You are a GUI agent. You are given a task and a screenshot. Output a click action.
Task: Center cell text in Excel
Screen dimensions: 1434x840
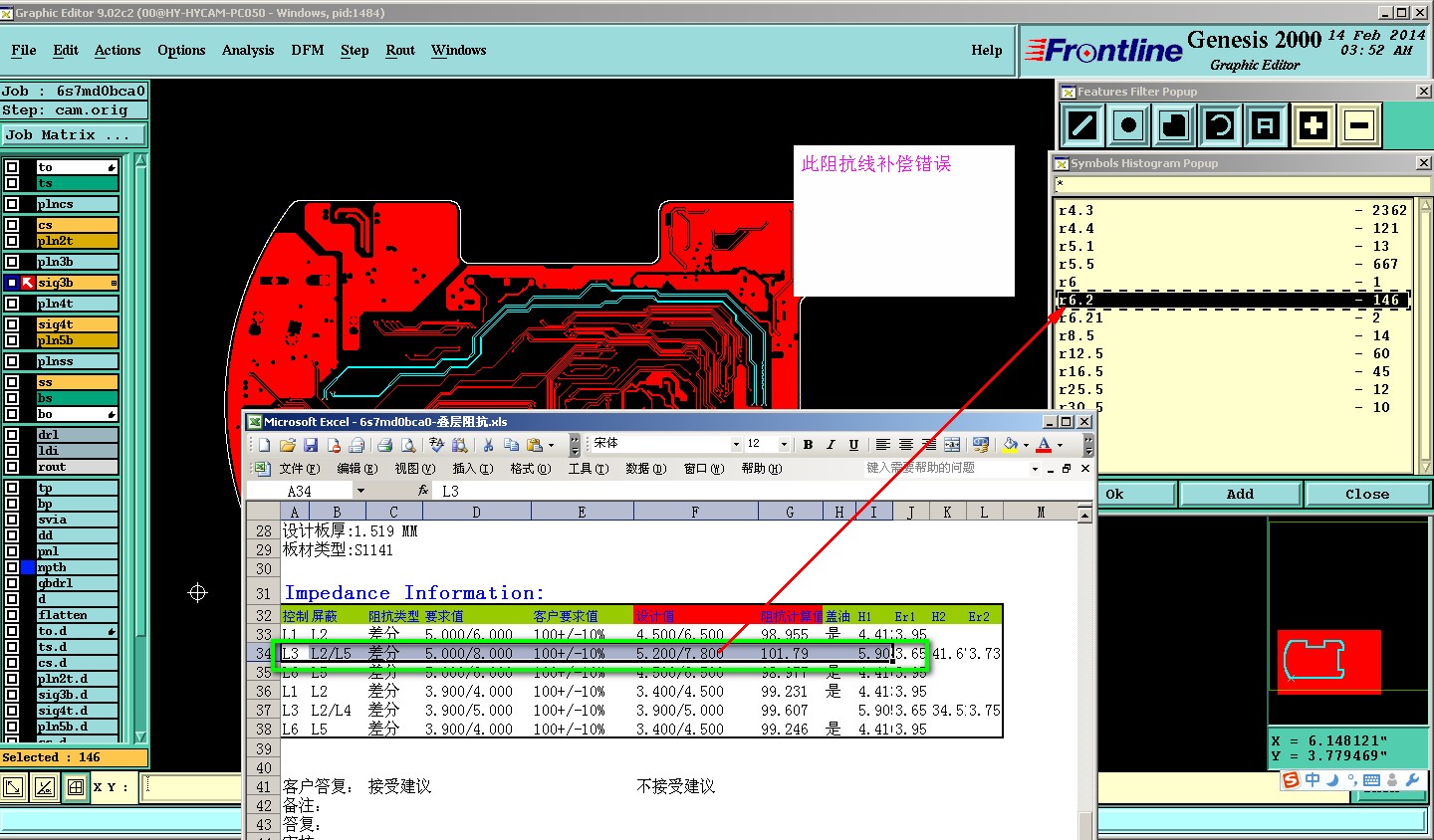point(905,445)
